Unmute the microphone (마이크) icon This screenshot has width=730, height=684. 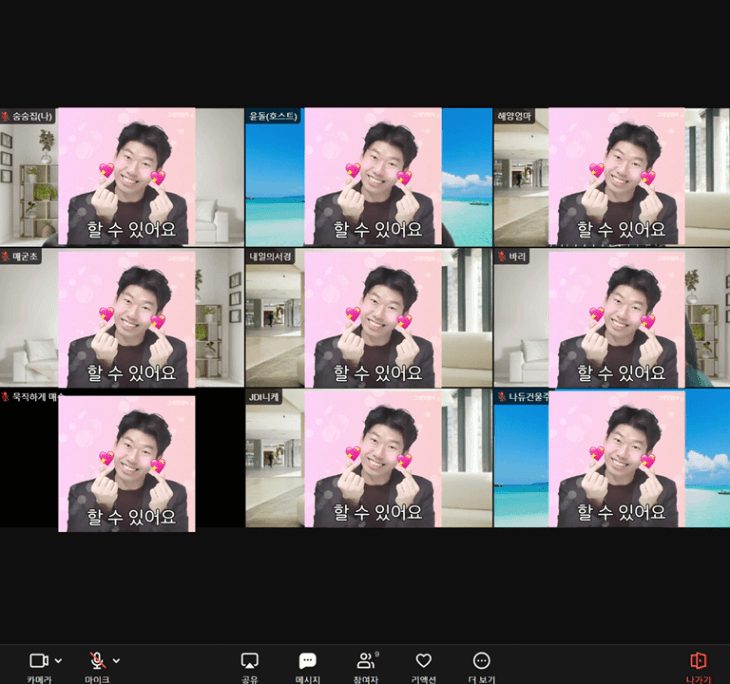click(97, 661)
